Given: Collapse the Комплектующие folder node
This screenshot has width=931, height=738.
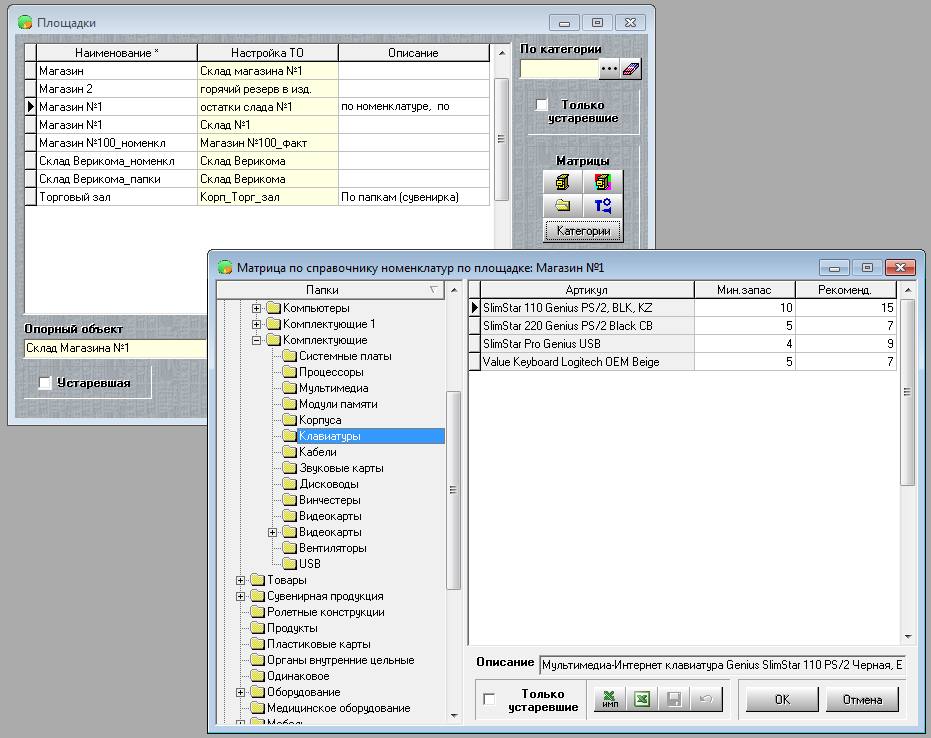Looking at the screenshot, I should coord(256,340).
